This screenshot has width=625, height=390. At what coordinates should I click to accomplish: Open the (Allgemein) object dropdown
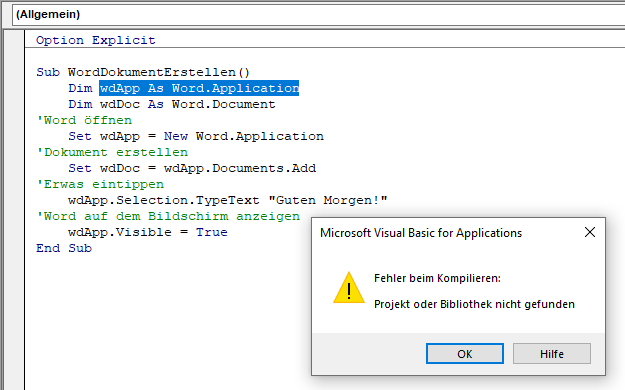[x=318, y=14]
